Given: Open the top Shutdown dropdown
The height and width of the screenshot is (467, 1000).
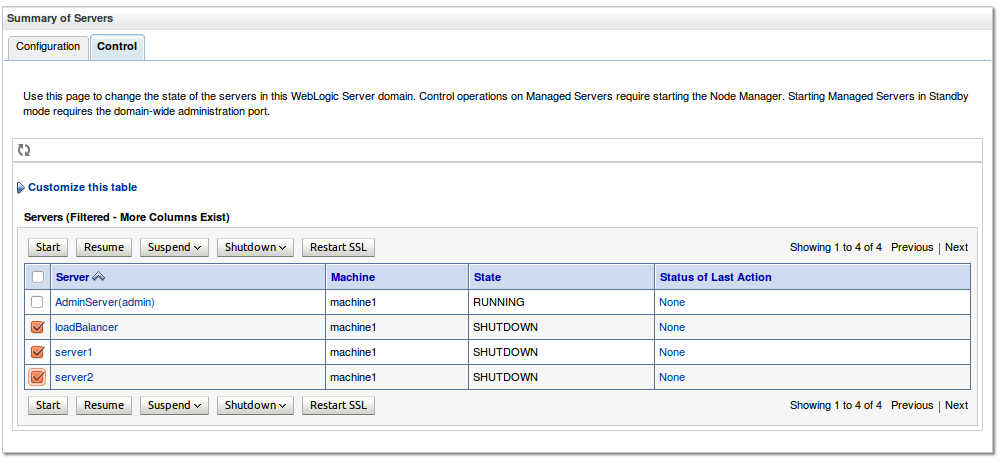Looking at the screenshot, I should (255, 247).
